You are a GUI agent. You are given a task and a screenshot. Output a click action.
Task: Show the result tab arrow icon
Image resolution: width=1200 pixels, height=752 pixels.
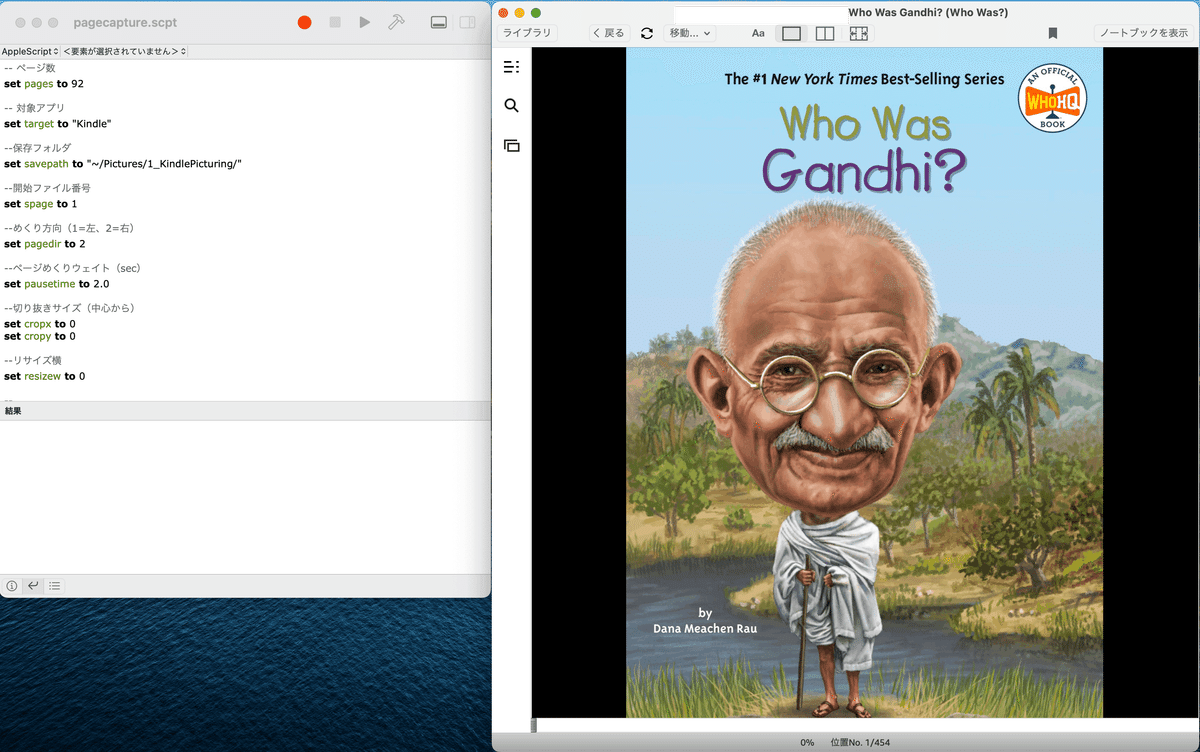33,586
